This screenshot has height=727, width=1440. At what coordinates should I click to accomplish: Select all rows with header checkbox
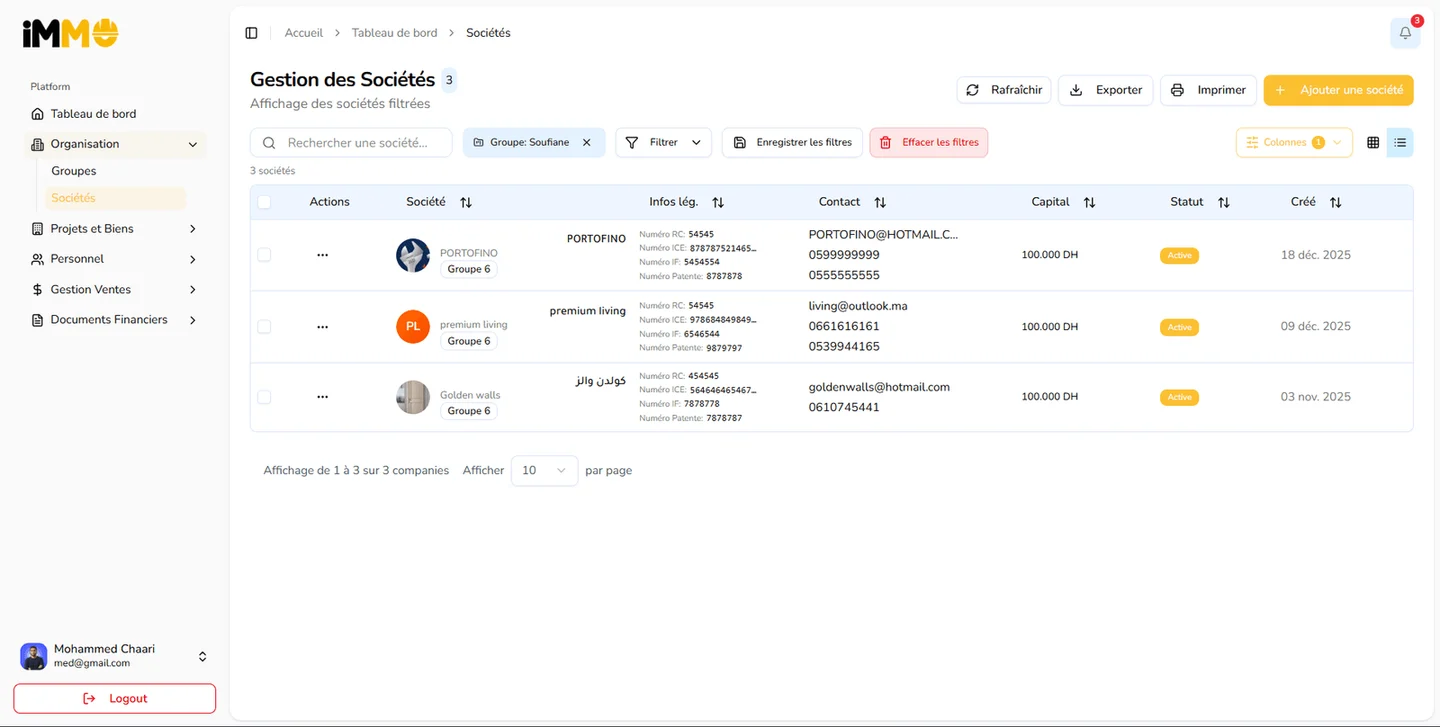click(x=264, y=202)
